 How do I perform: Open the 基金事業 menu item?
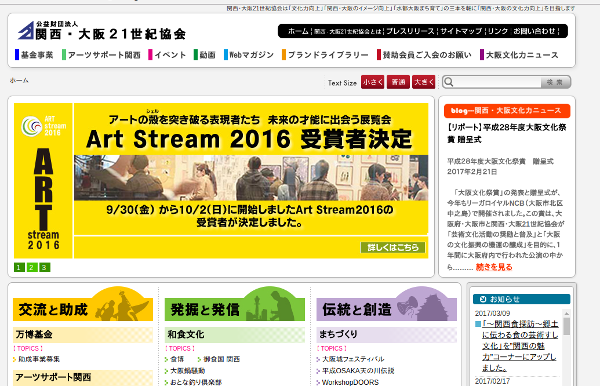[34, 55]
